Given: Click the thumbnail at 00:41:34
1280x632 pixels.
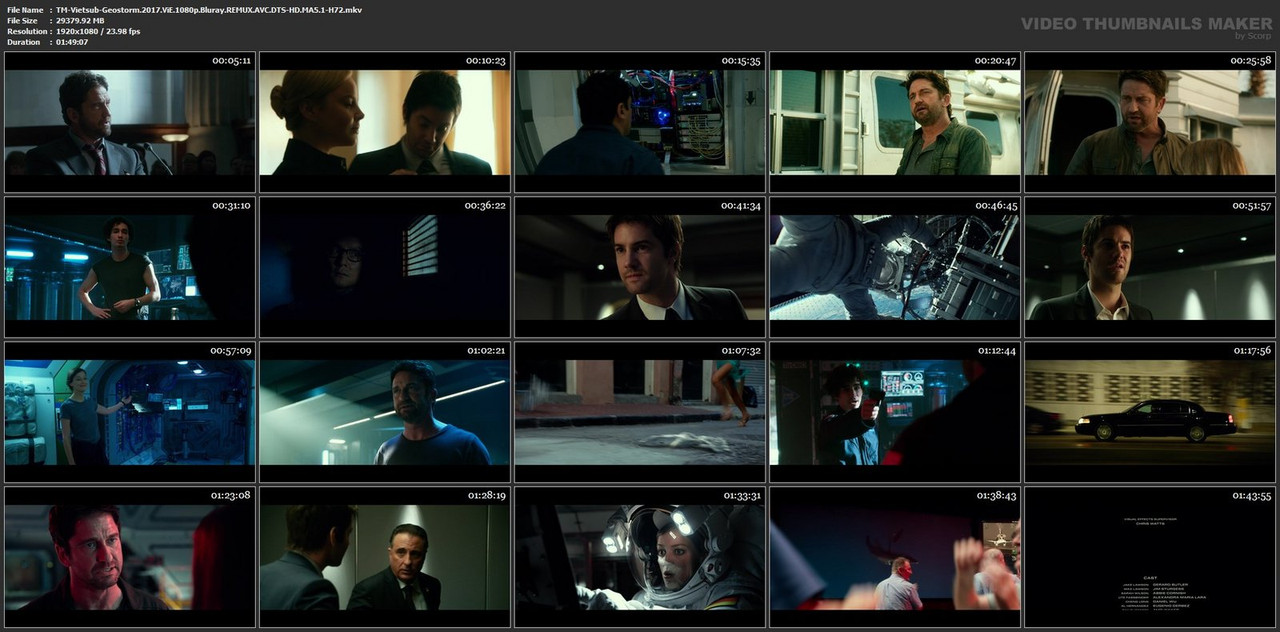Looking at the screenshot, I should 640,267.
